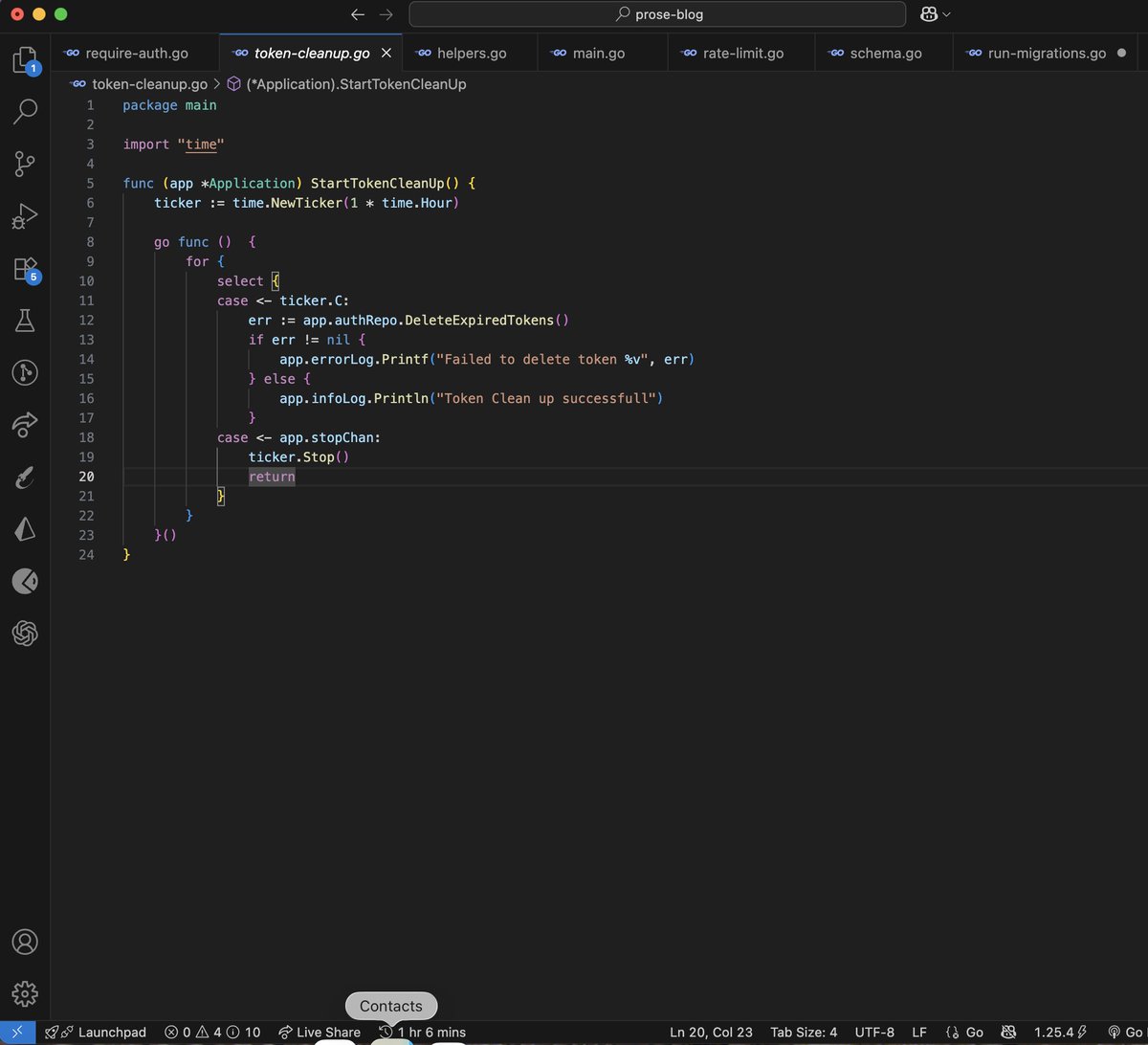Click the breadcrumb chevron after token-cleanup.go

coord(216,84)
